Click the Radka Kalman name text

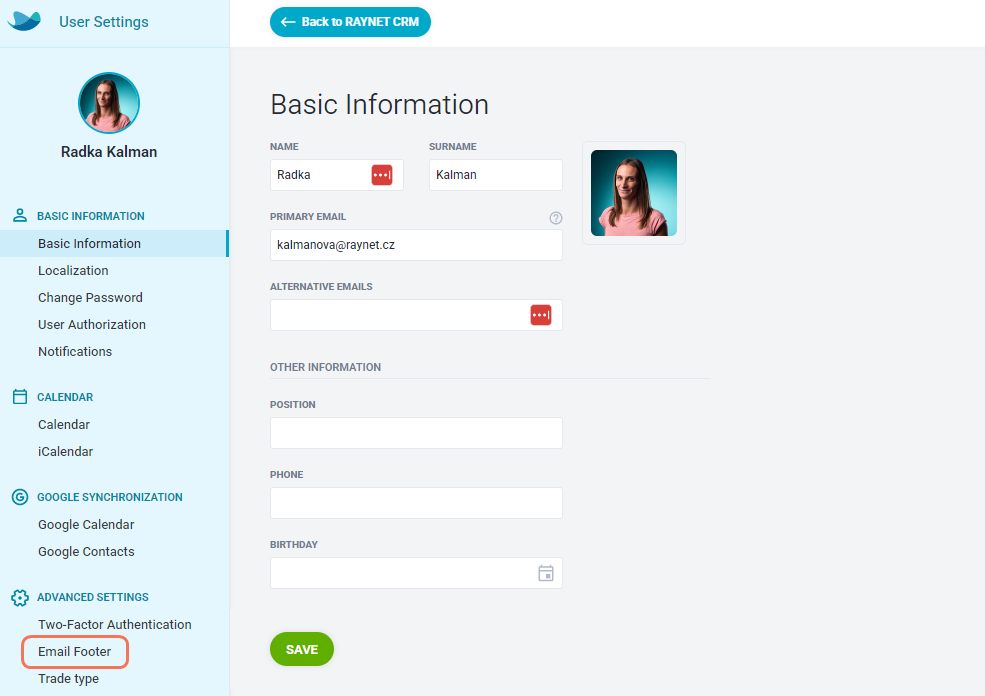point(109,151)
